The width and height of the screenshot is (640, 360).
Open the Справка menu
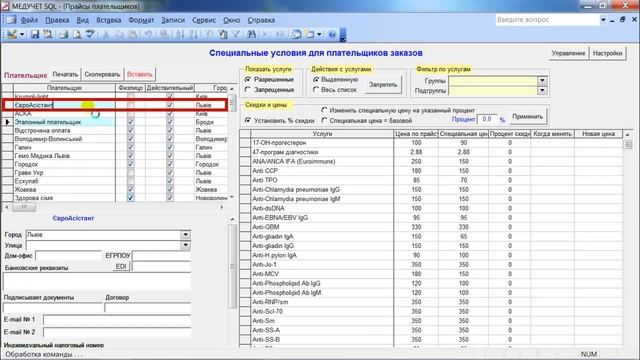[x=261, y=20]
